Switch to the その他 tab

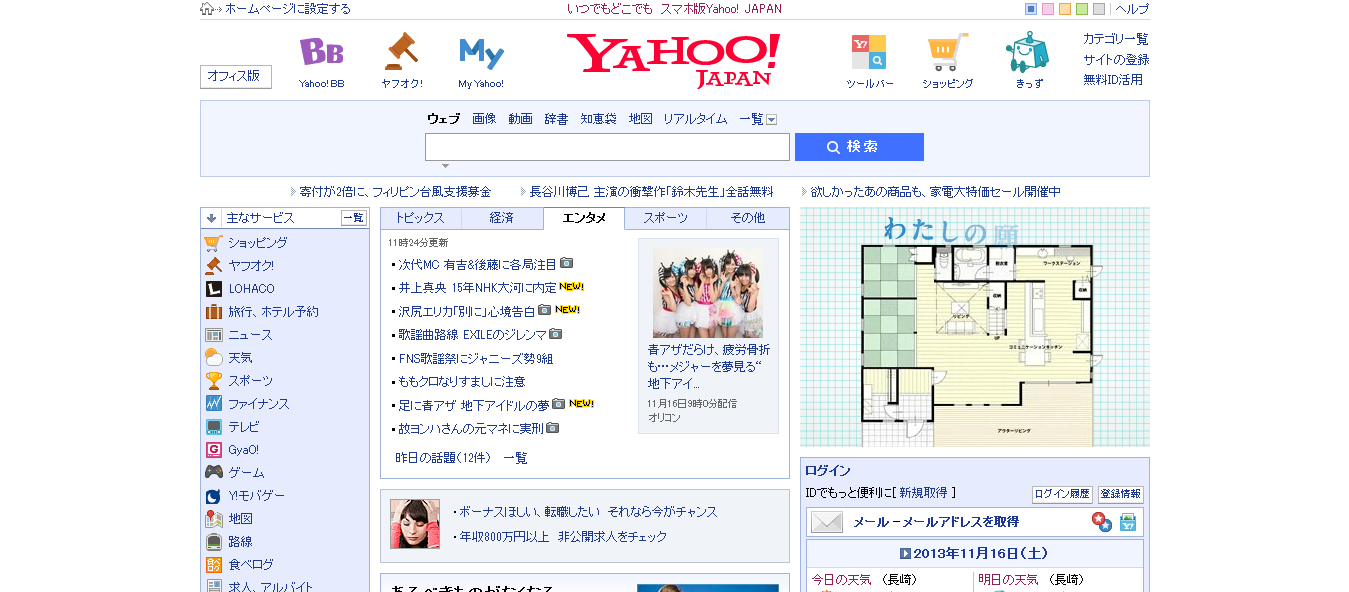tap(747, 218)
